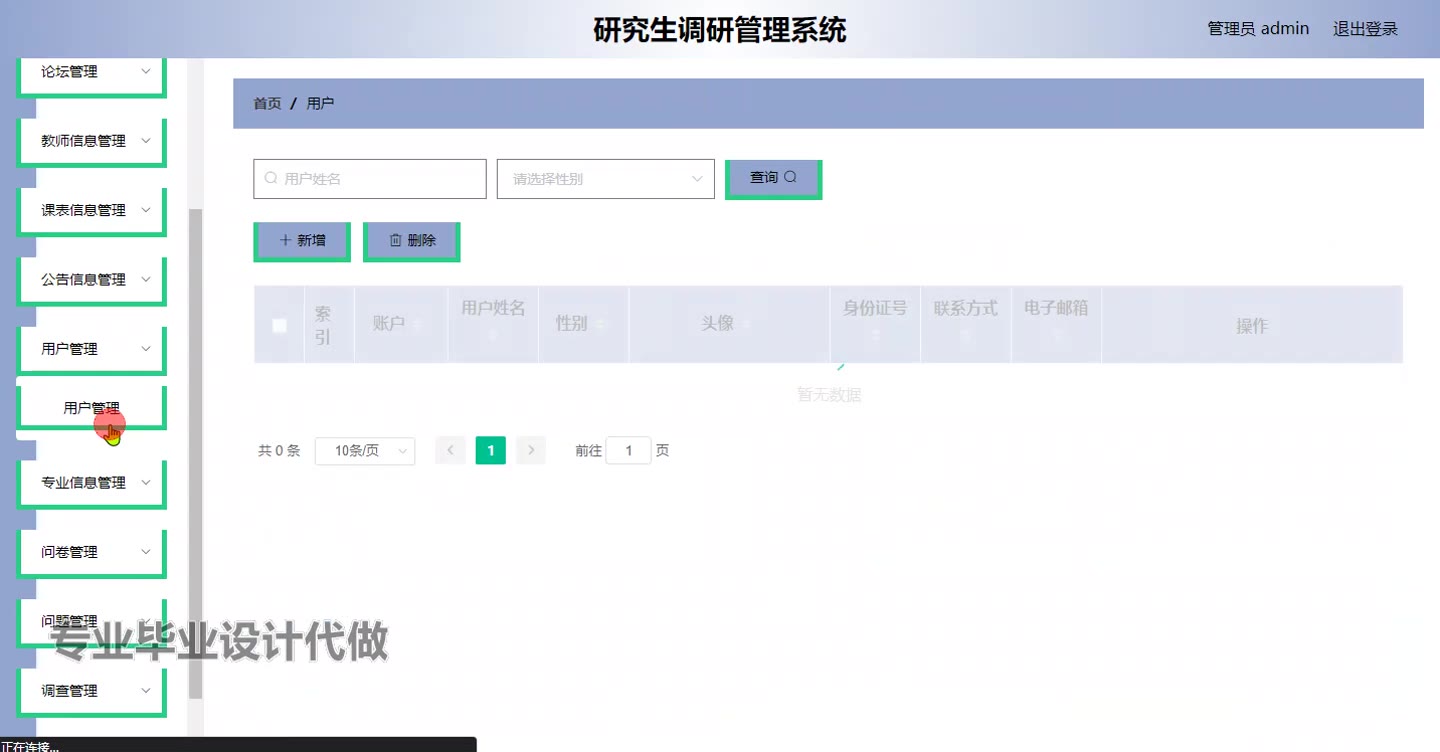Click the sidebar vertical scrollbar

pos(195,450)
